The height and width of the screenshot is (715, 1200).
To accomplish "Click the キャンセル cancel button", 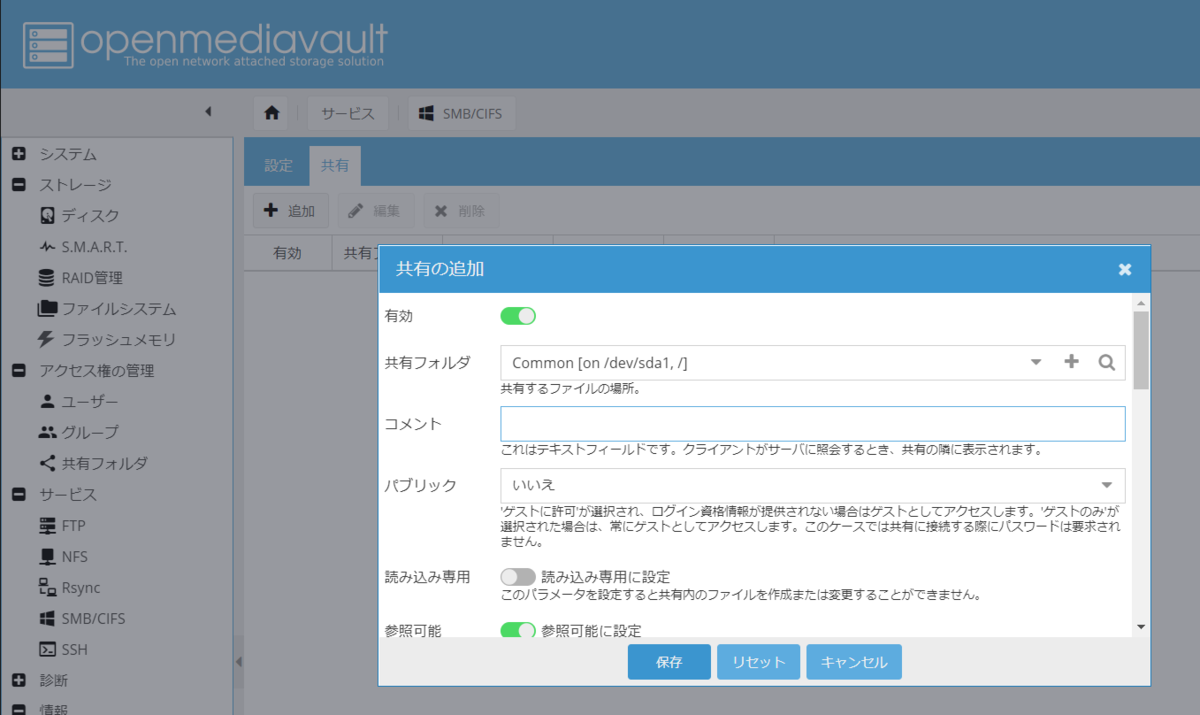I will [854, 662].
